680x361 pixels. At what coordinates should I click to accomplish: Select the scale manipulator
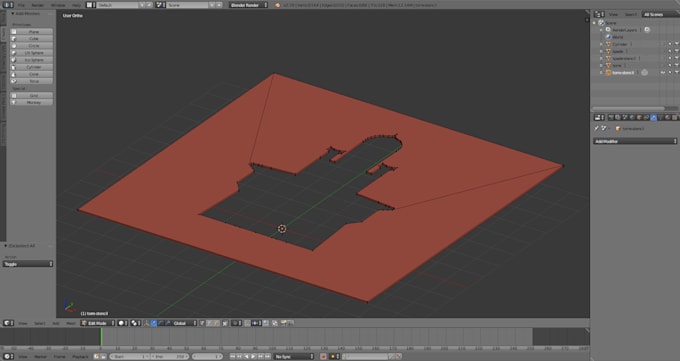click(x=168, y=323)
